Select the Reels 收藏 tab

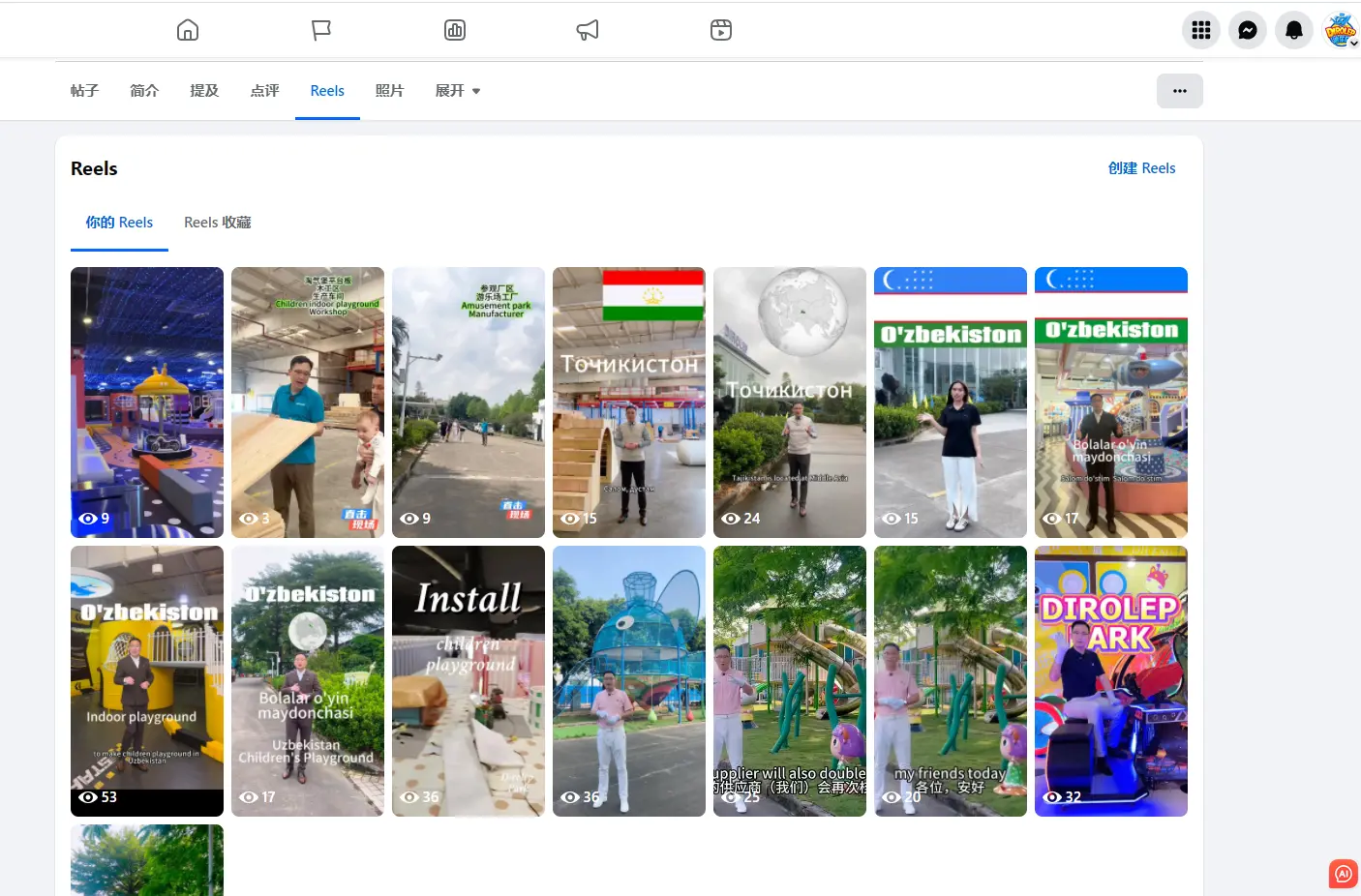point(218,223)
